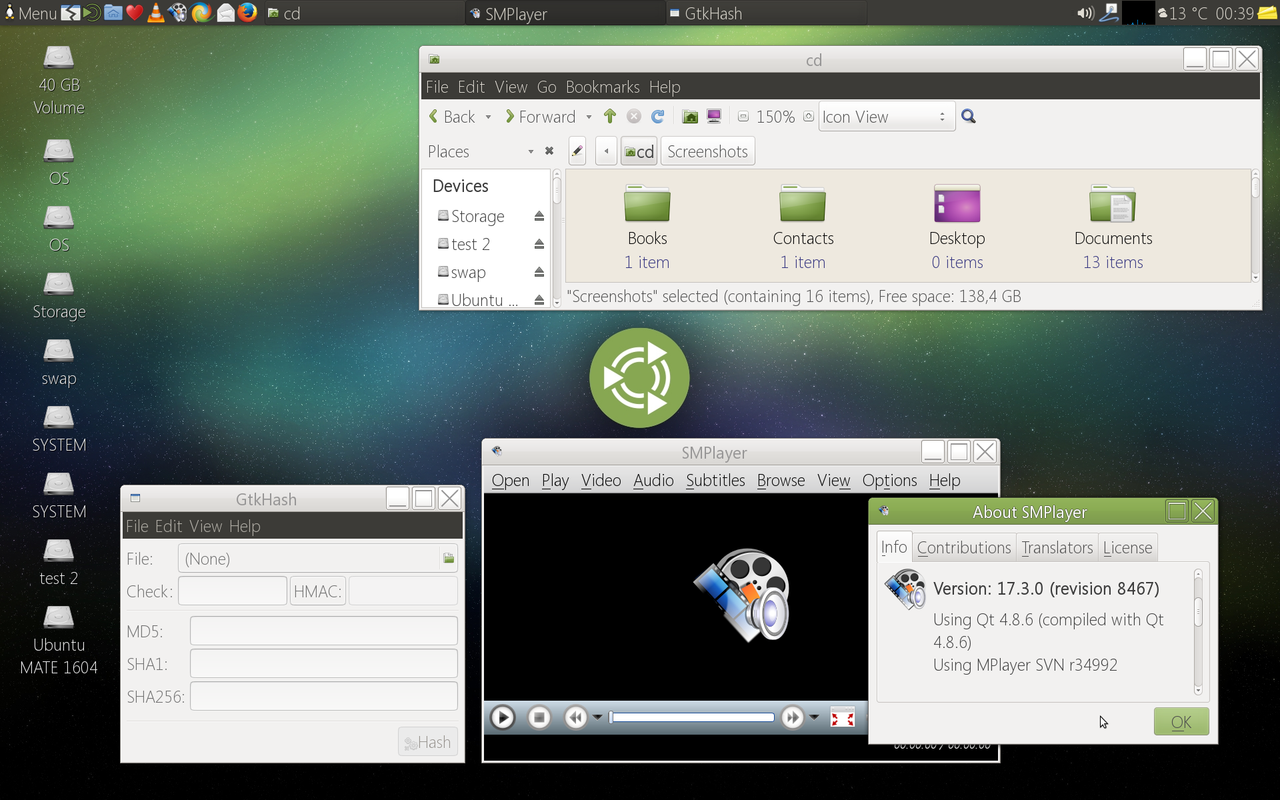Image resolution: width=1280 pixels, height=800 pixels.
Task: Select the Desktop folder in file manager
Action: (957, 227)
